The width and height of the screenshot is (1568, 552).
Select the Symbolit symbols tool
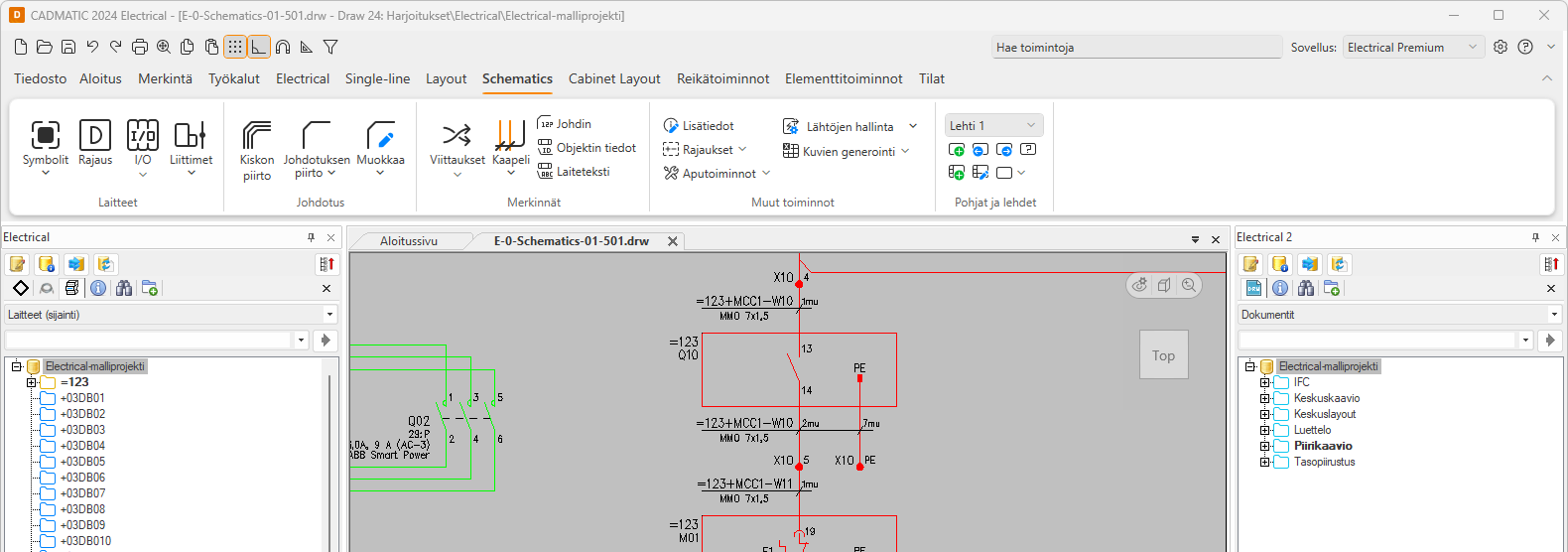46,143
